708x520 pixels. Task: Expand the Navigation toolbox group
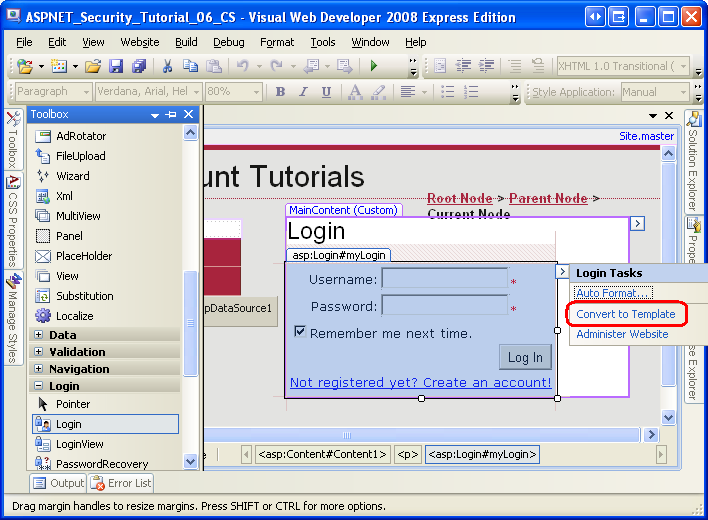point(39,369)
